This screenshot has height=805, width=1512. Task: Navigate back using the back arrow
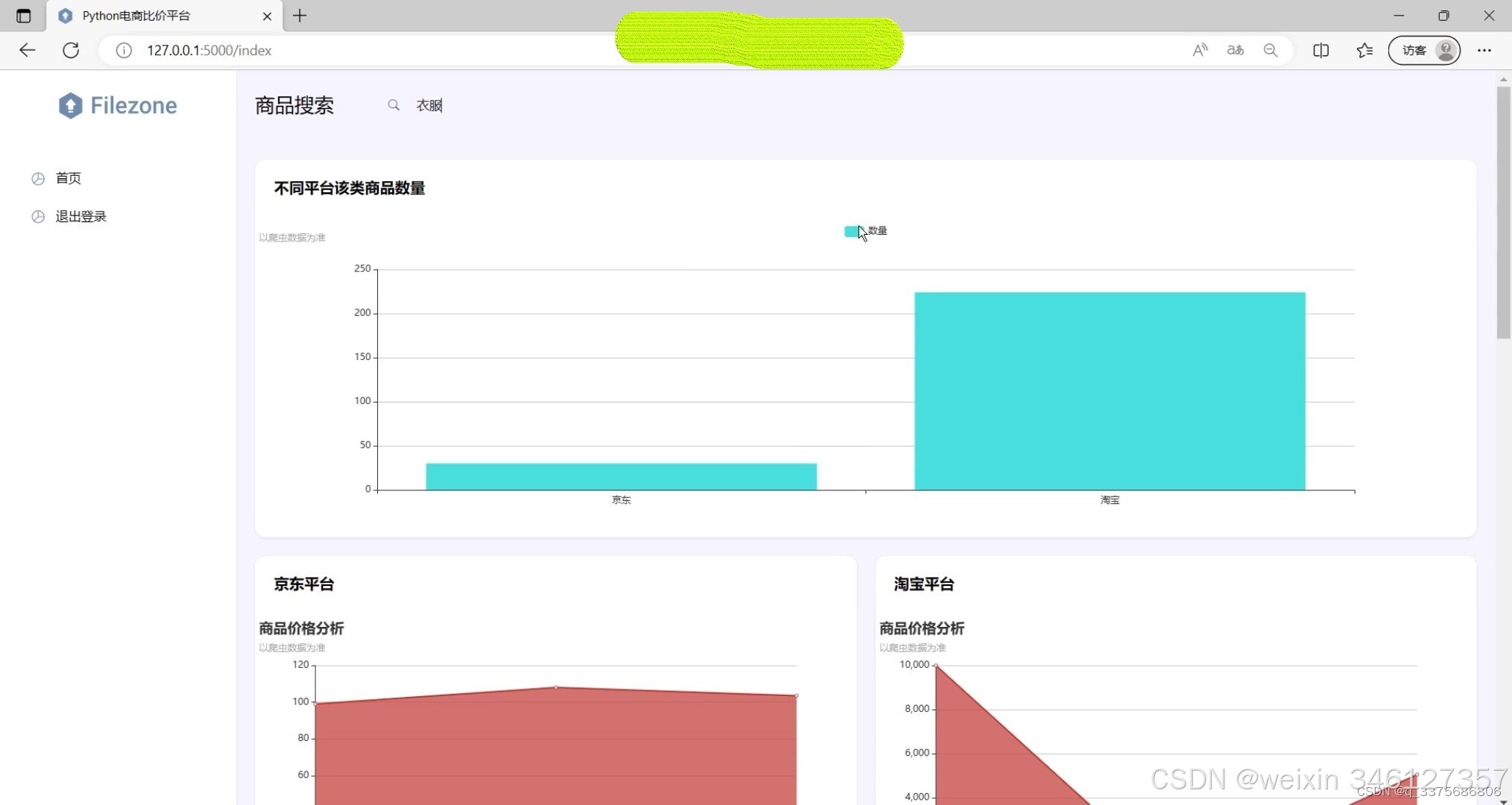tap(27, 50)
